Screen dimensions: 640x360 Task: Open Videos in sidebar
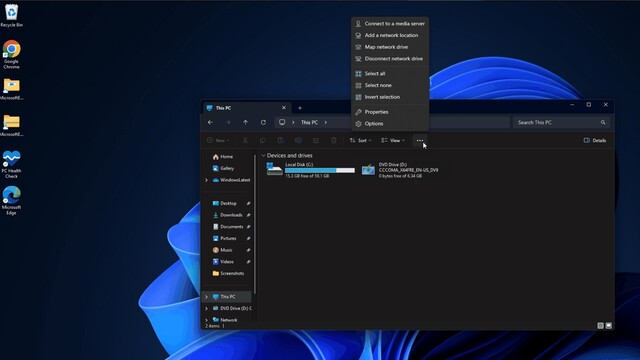[x=224, y=262]
